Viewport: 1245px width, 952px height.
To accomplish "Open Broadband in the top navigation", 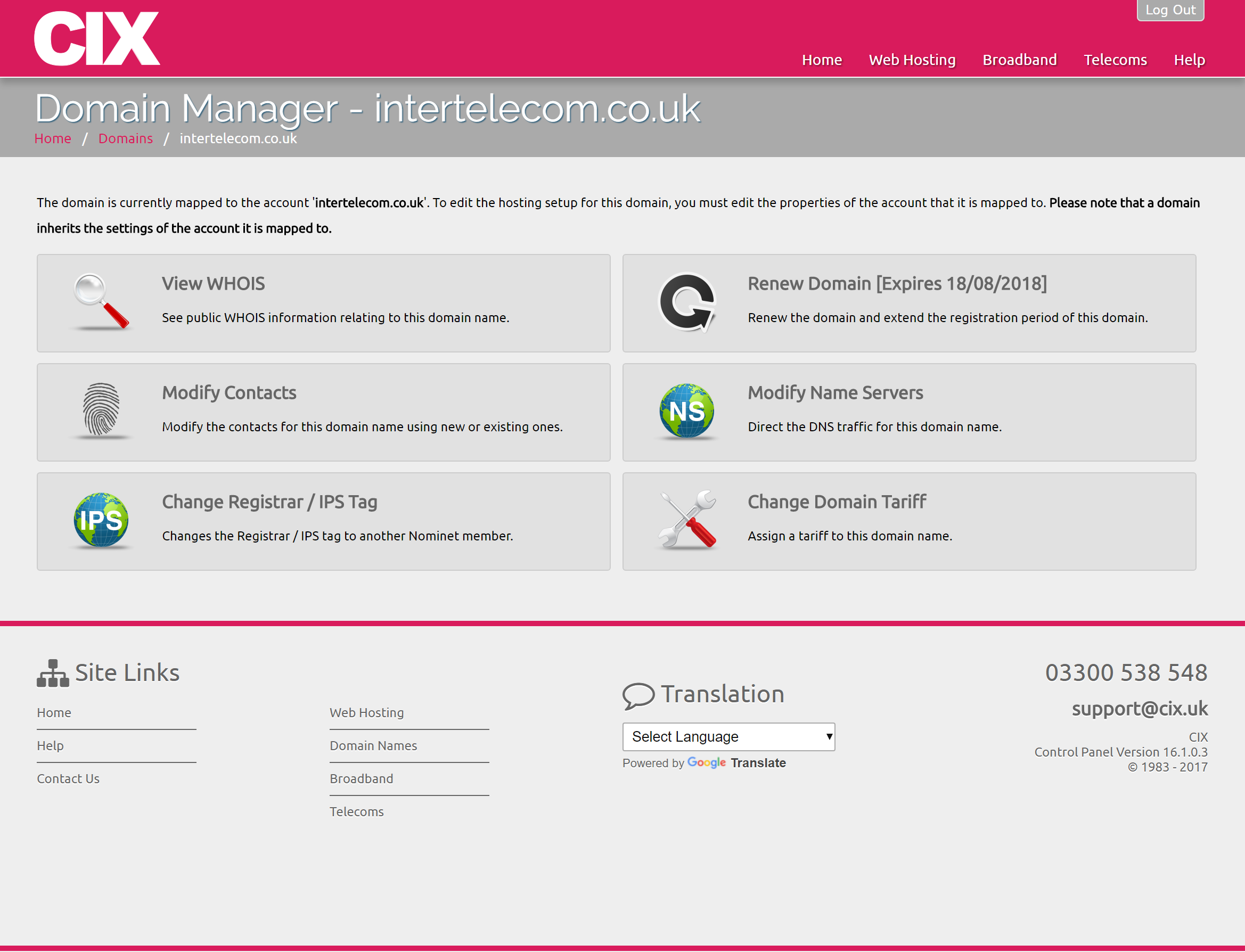I will click(1019, 60).
